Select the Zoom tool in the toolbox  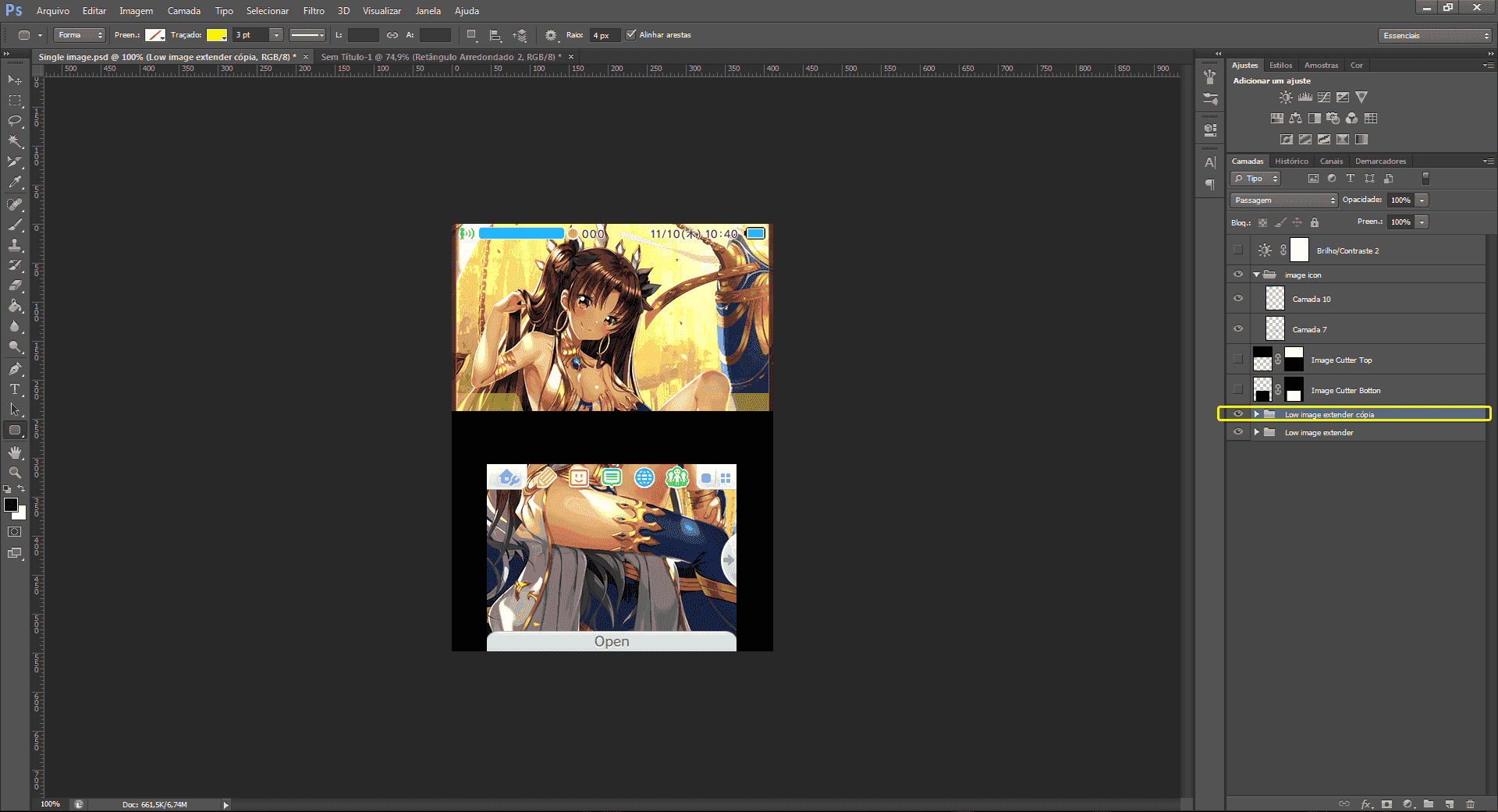pyautogui.click(x=15, y=473)
